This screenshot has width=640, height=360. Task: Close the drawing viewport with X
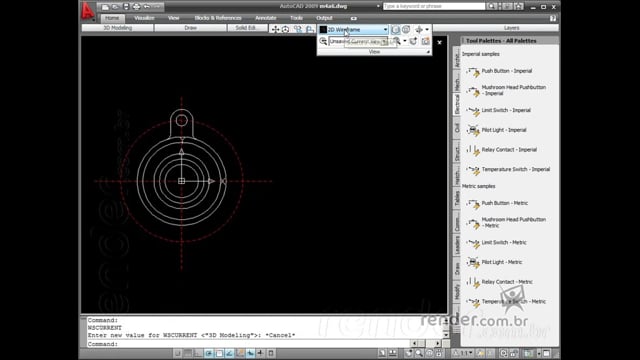coord(440,42)
